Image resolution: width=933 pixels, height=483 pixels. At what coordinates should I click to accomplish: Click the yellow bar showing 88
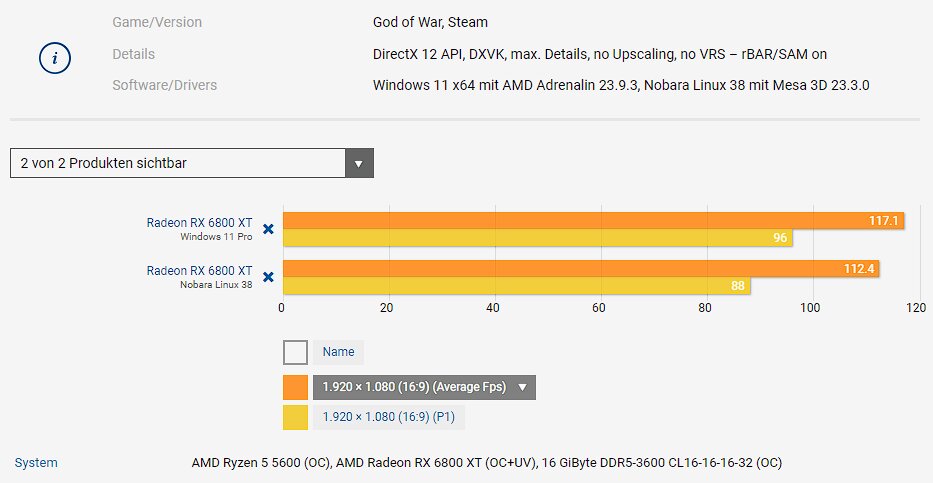[x=516, y=286]
